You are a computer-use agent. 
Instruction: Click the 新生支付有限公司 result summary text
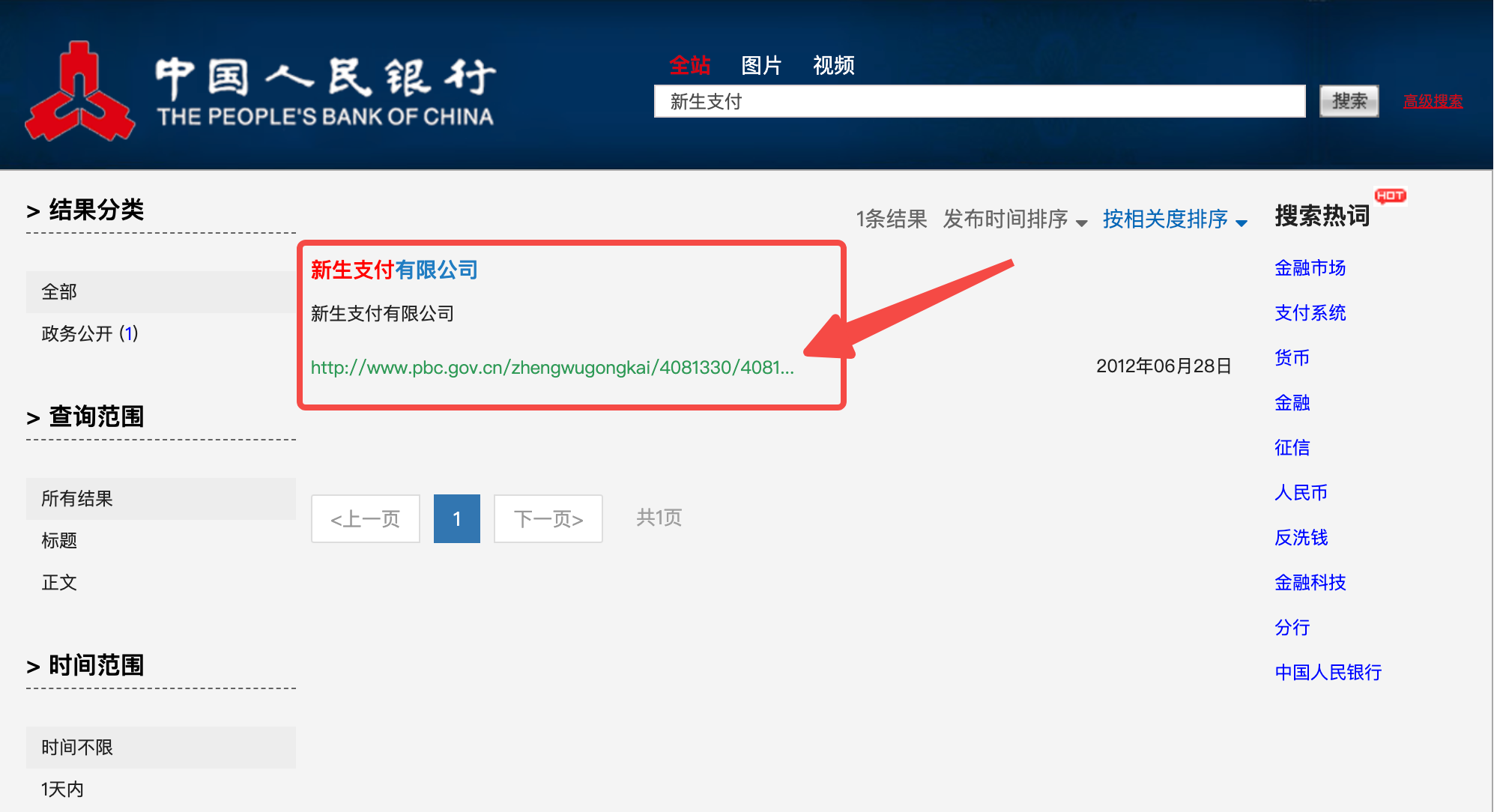[x=382, y=313]
